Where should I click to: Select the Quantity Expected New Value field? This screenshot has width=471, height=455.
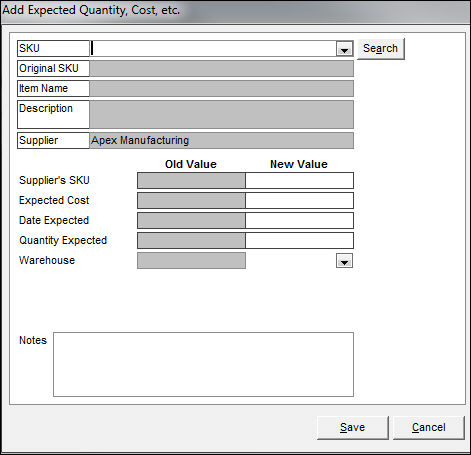pyautogui.click(x=299, y=241)
